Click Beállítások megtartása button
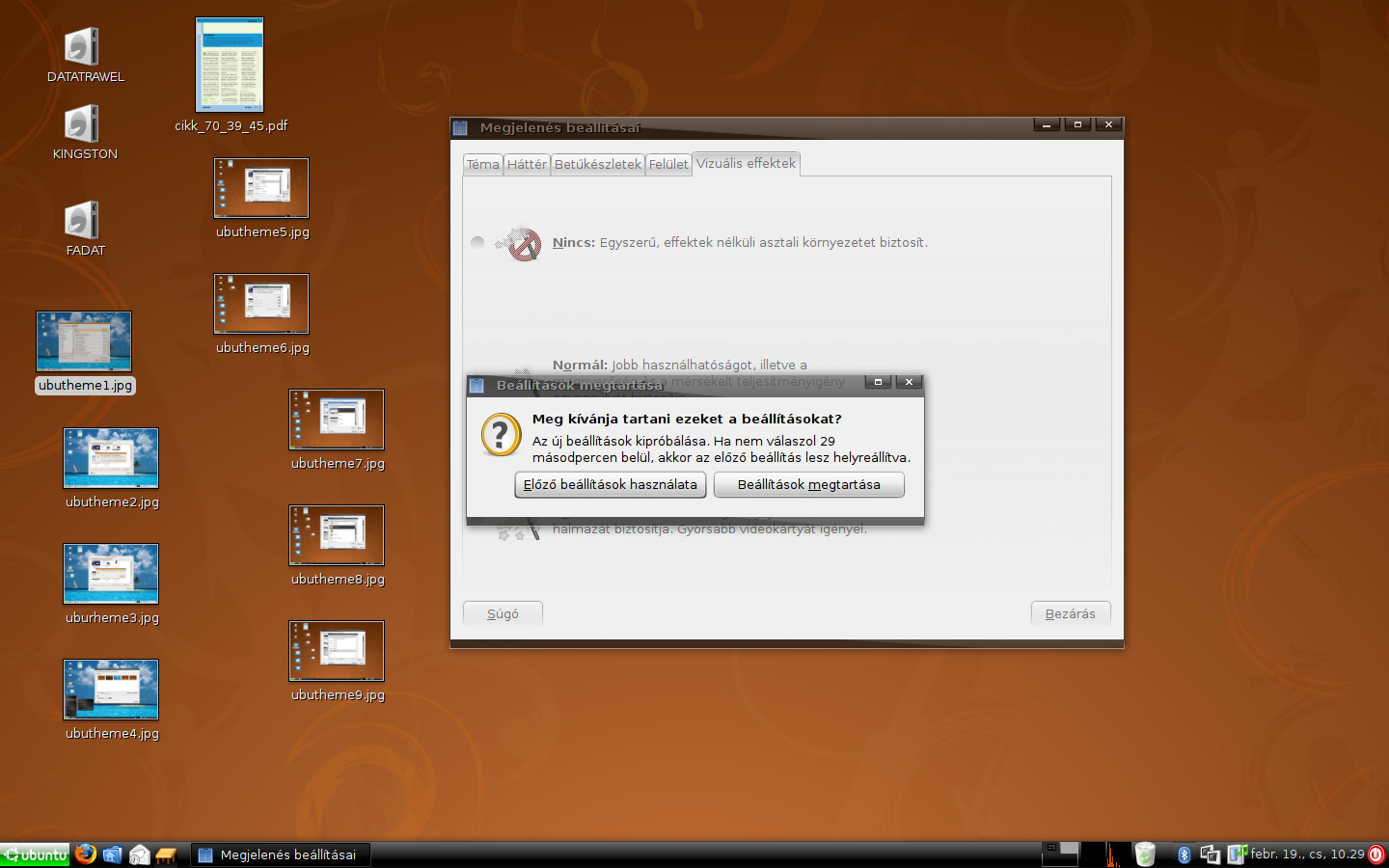Screen dimensions: 1389x868 coord(809,484)
